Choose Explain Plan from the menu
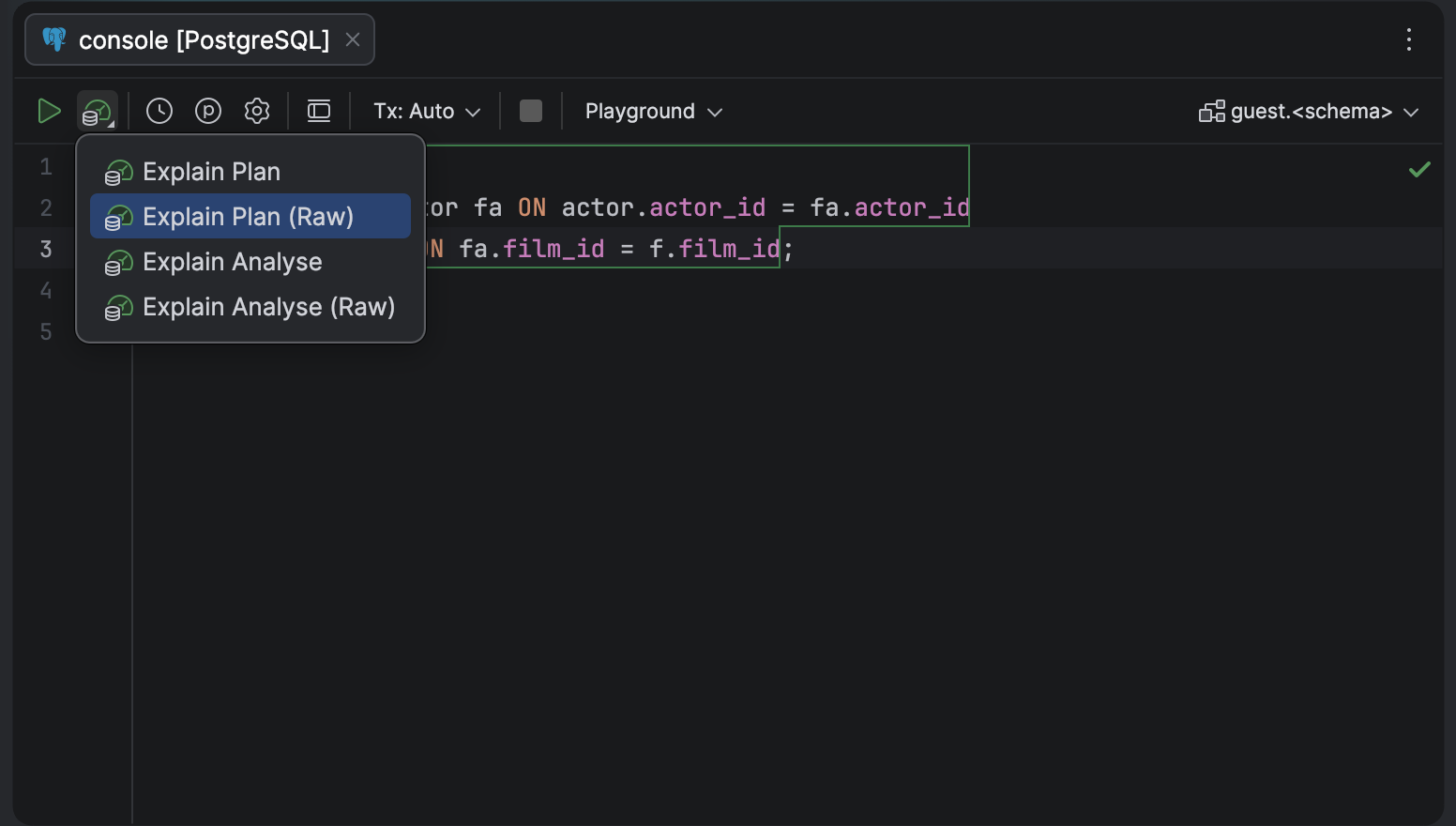Viewport: 1456px width, 826px height. click(250, 172)
